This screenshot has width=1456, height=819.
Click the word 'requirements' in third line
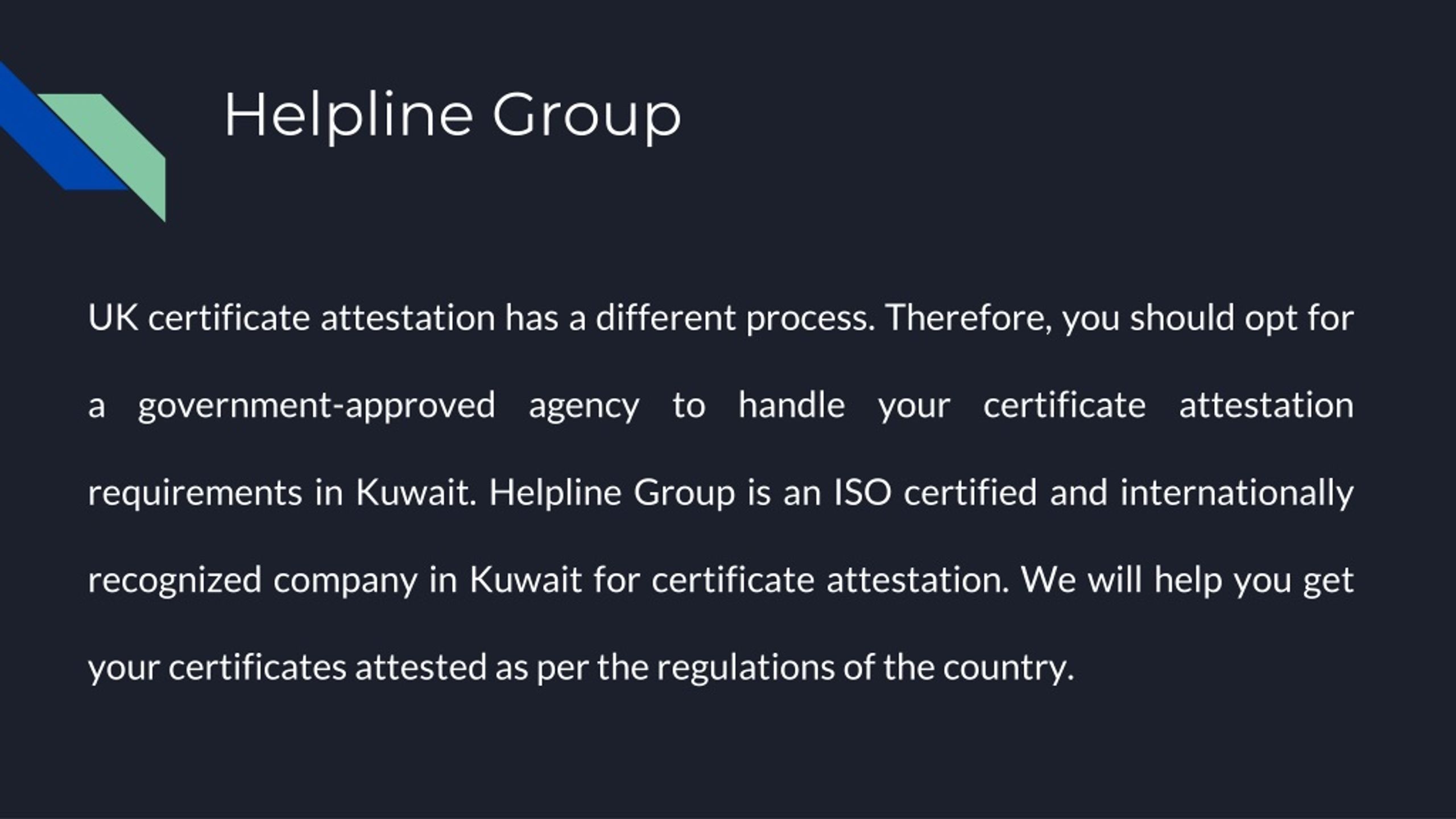tap(195, 494)
